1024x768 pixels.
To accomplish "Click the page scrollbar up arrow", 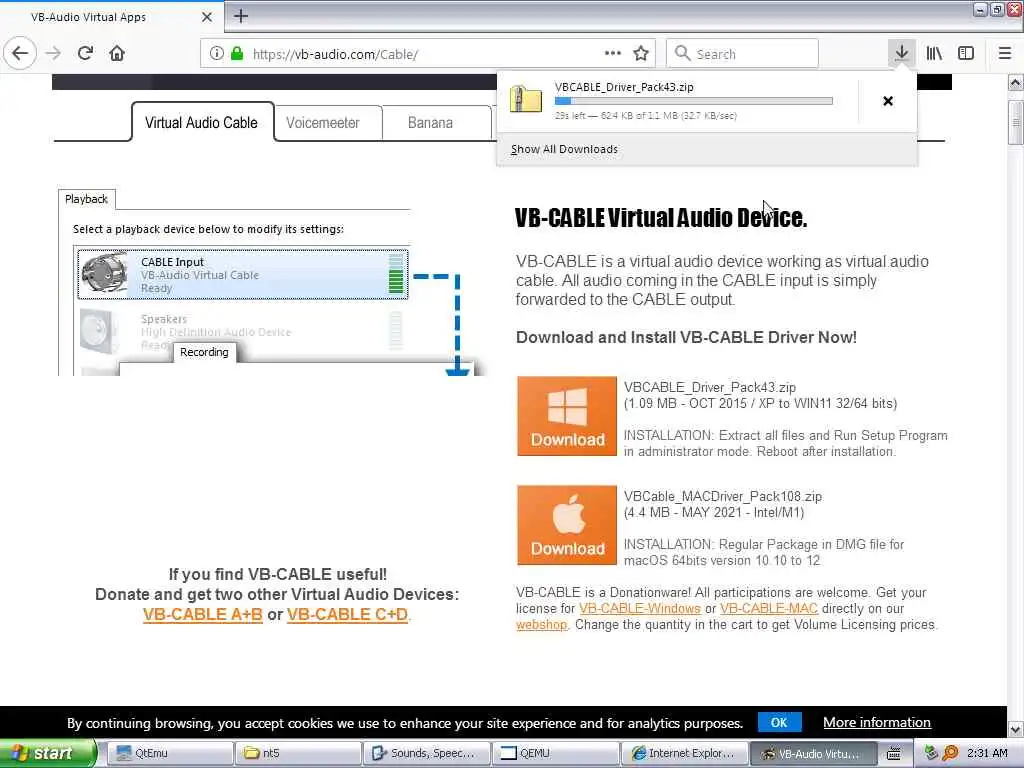I will coord(1016,83).
